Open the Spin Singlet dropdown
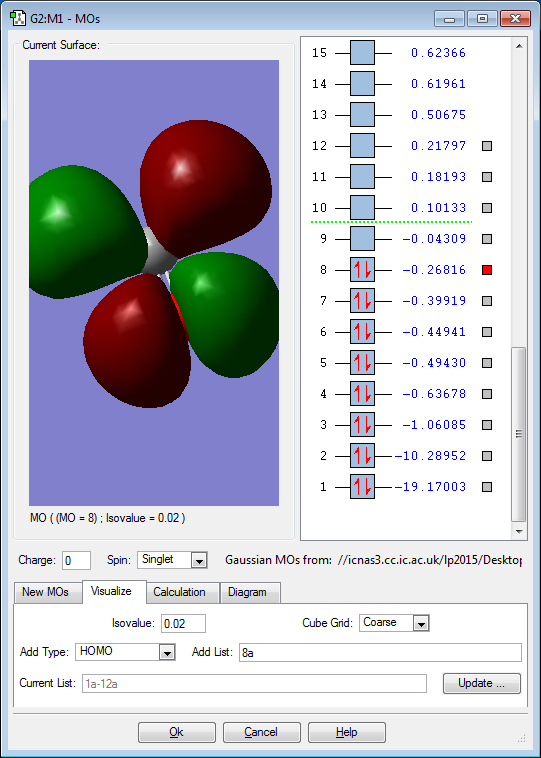This screenshot has width=541, height=758. click(173, 560)
